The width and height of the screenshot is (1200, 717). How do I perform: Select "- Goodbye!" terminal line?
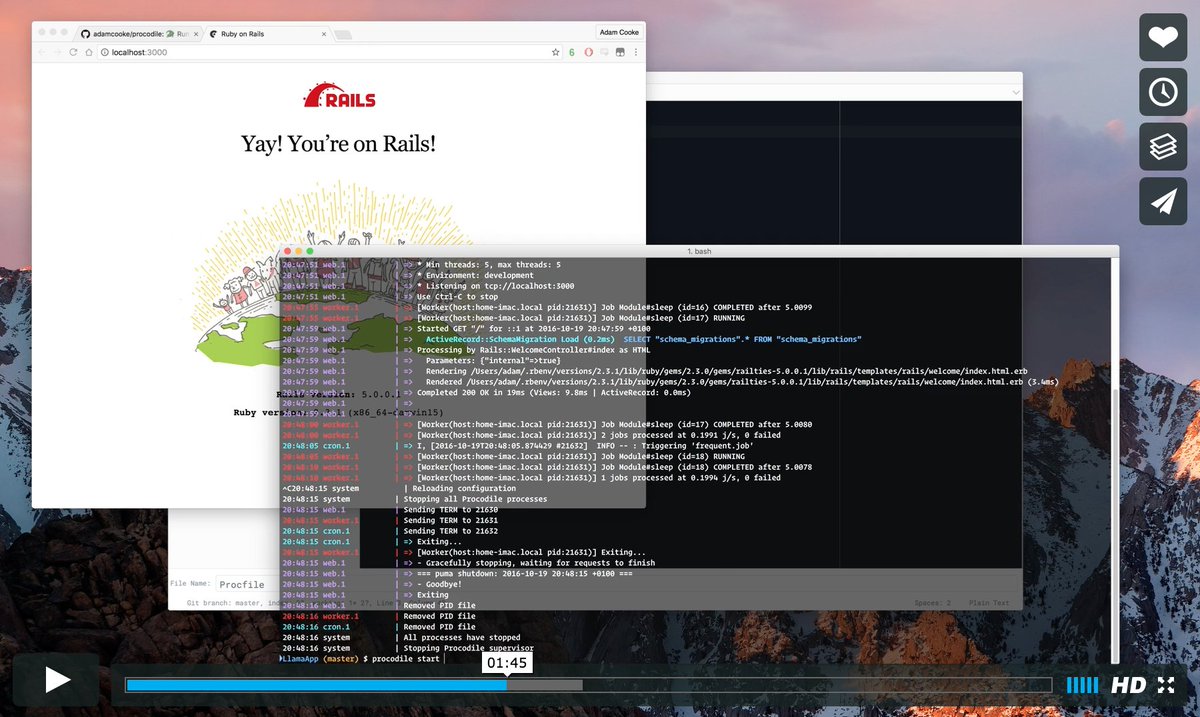(441, 584)
